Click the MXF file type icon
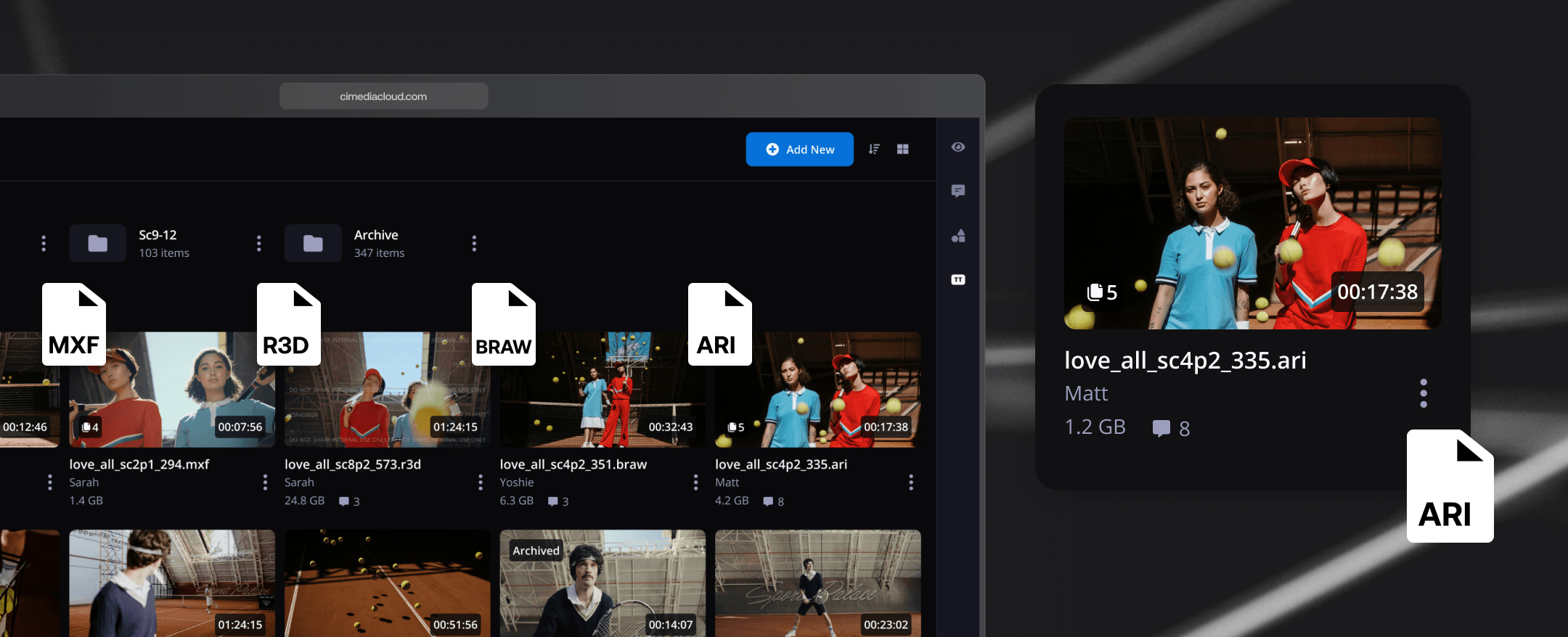The height and width of the screenshot is (637, 1568). [x=74, y=324]
